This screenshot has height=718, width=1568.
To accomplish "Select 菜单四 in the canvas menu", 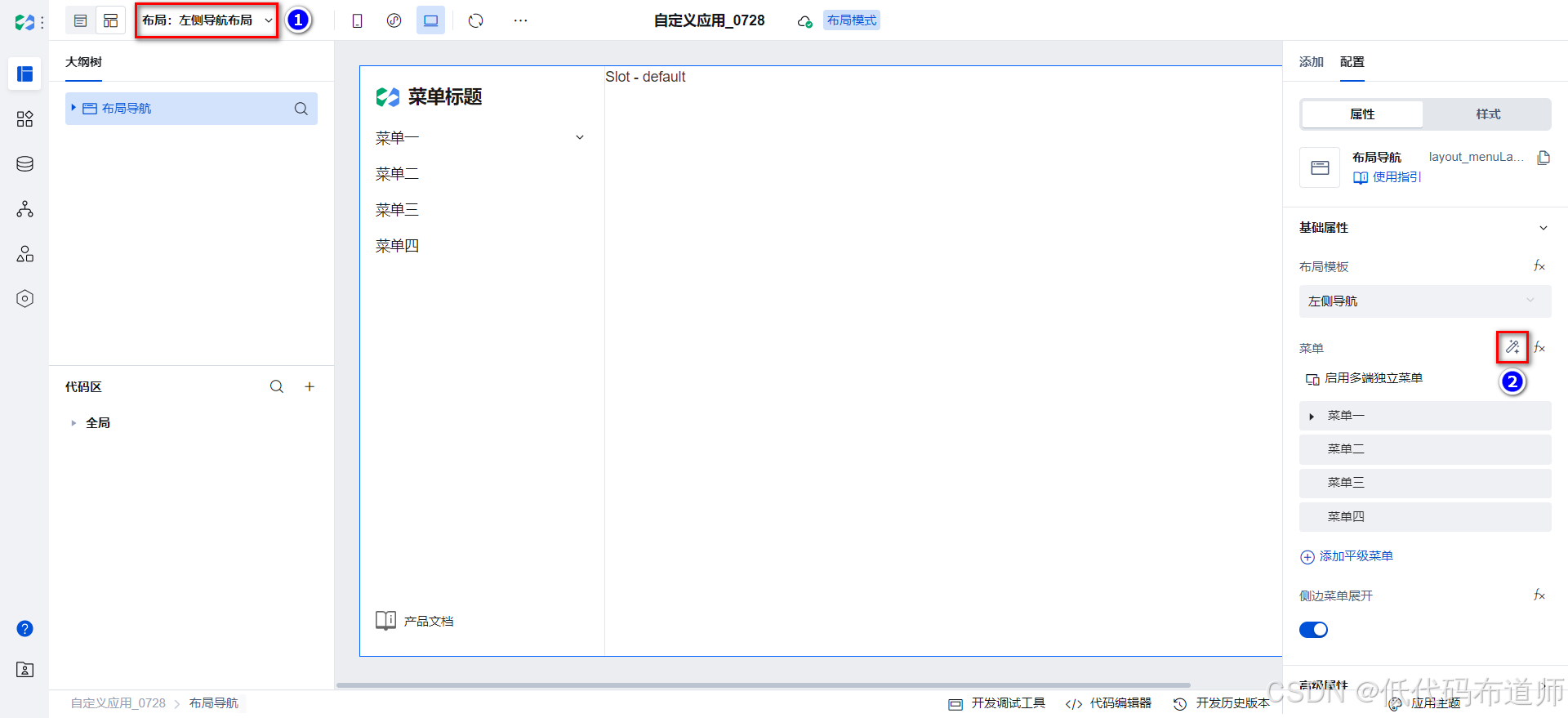I will (x=397, y=246).
